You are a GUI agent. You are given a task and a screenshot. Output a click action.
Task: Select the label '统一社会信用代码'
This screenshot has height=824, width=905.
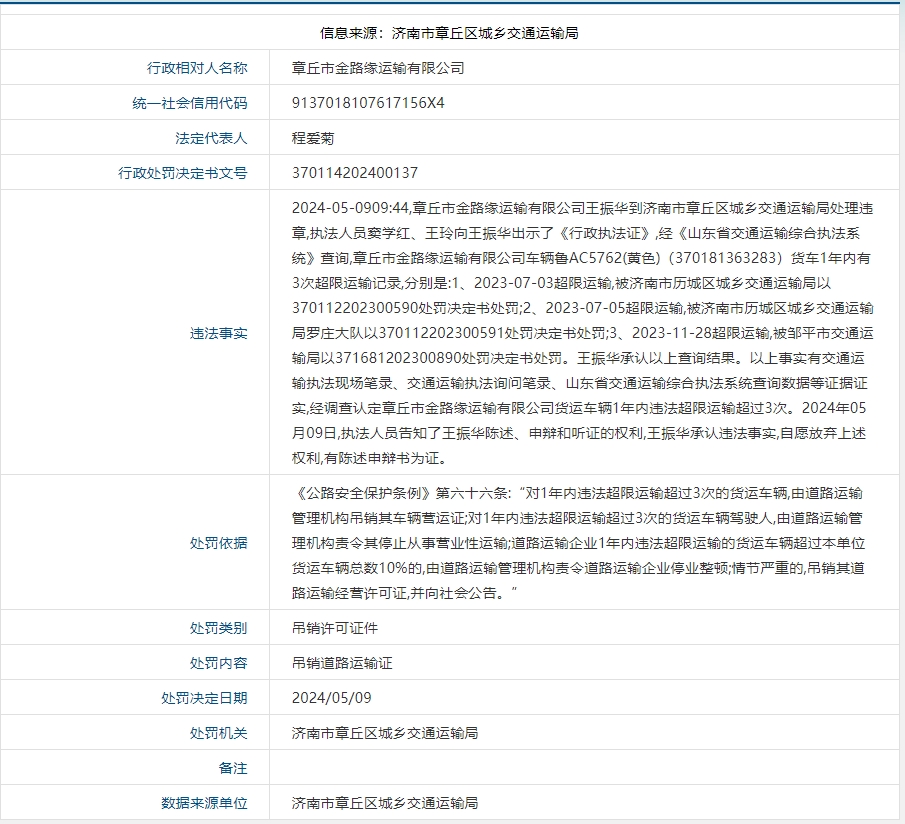(x=190, y=103)
